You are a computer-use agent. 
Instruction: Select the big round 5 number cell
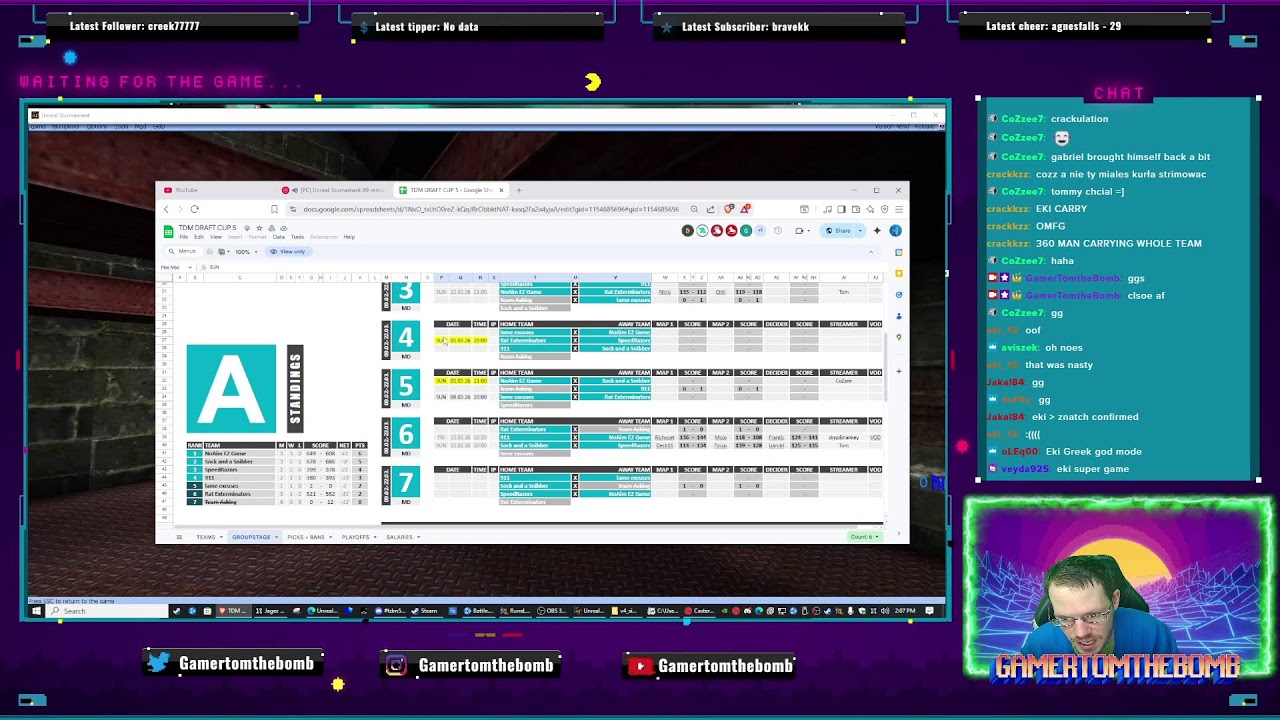click(405, 385)
